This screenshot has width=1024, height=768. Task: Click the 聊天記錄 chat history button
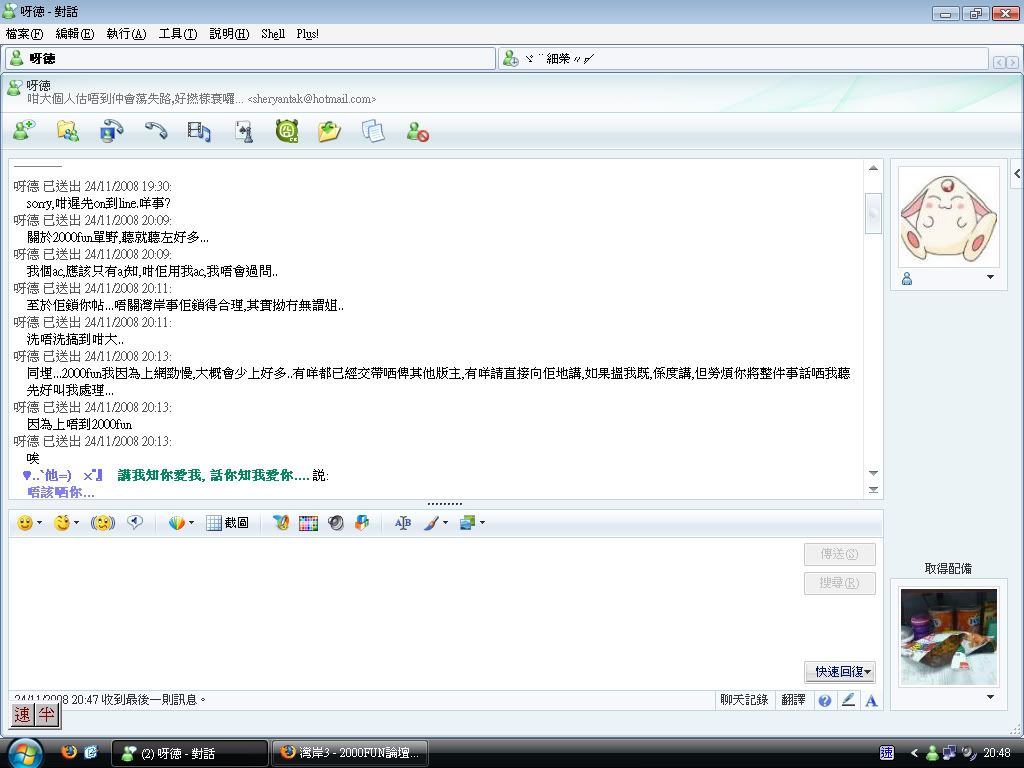point(744,700)
